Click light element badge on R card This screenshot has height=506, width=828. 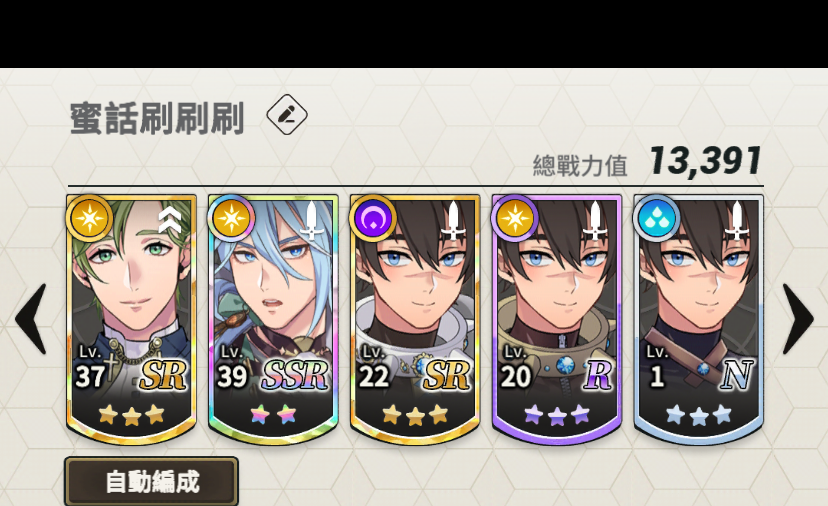click(x=514, y=218)
